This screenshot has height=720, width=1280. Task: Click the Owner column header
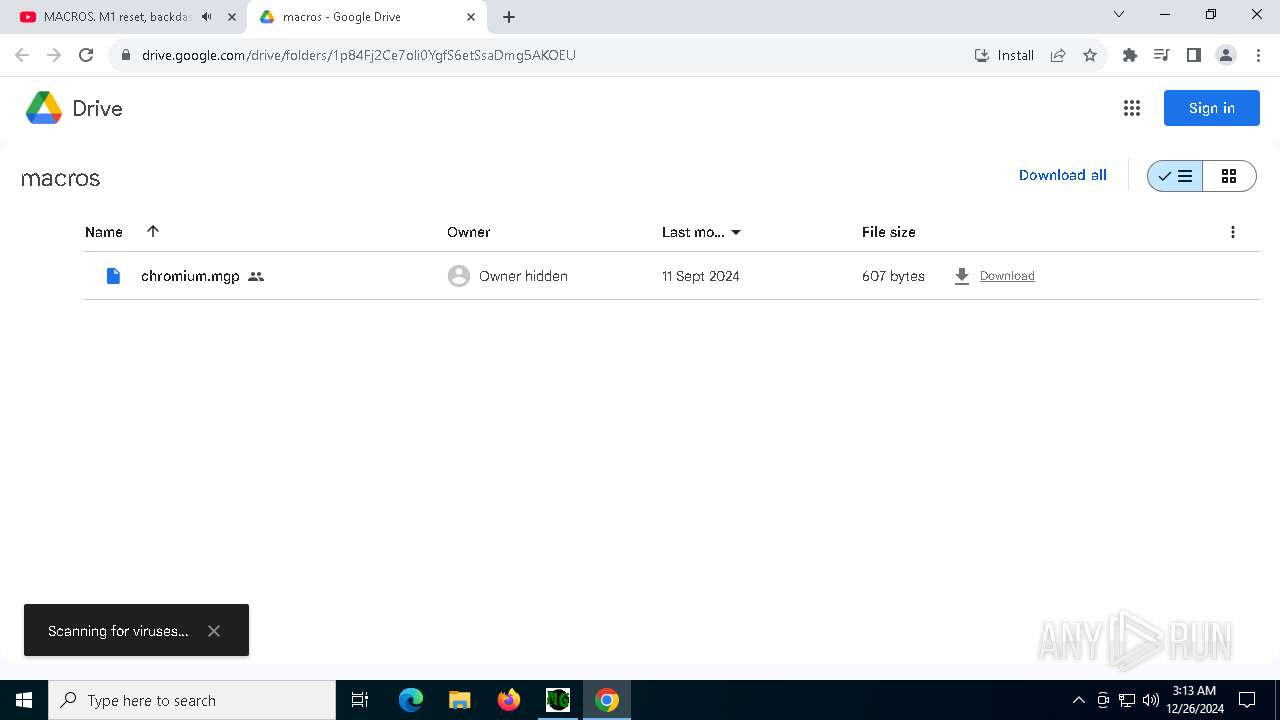(x=468, y=232)
